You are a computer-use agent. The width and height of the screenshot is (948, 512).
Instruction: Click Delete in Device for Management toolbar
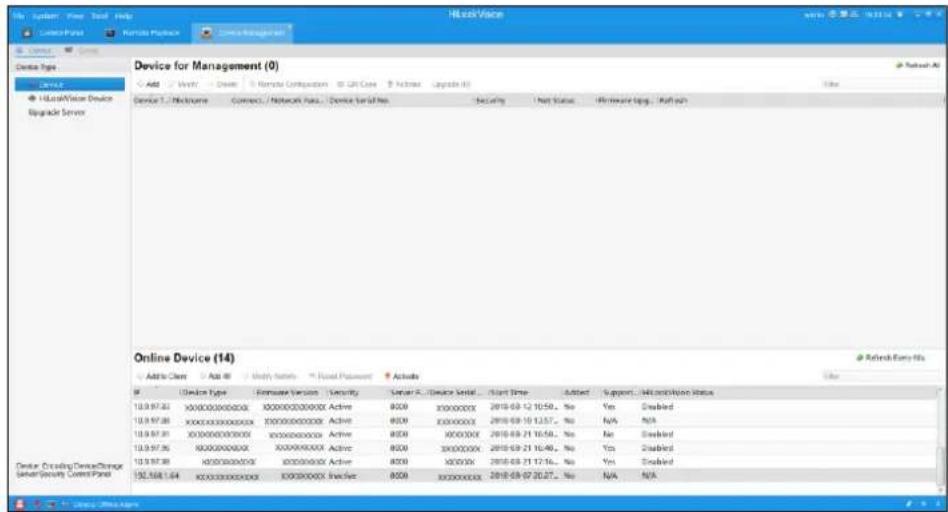(223, 84)
